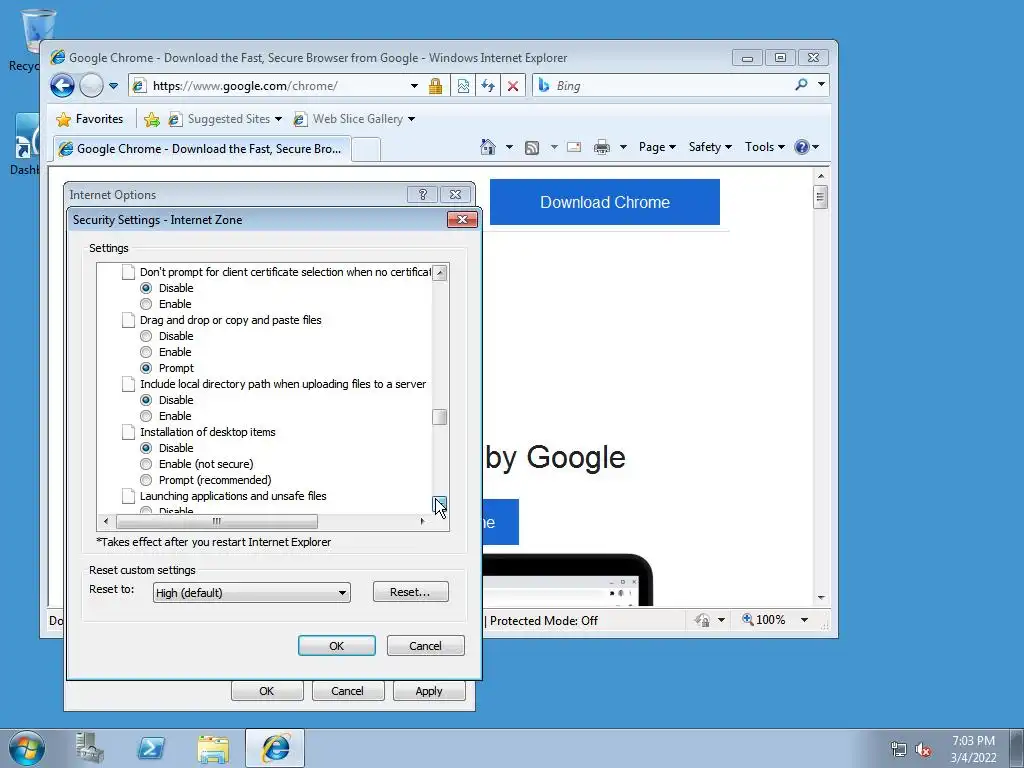The width and height of the screenshot is (1024, 768).
Task: Select Prompt (recommended) for desktop items
Action: click(146, 480)
